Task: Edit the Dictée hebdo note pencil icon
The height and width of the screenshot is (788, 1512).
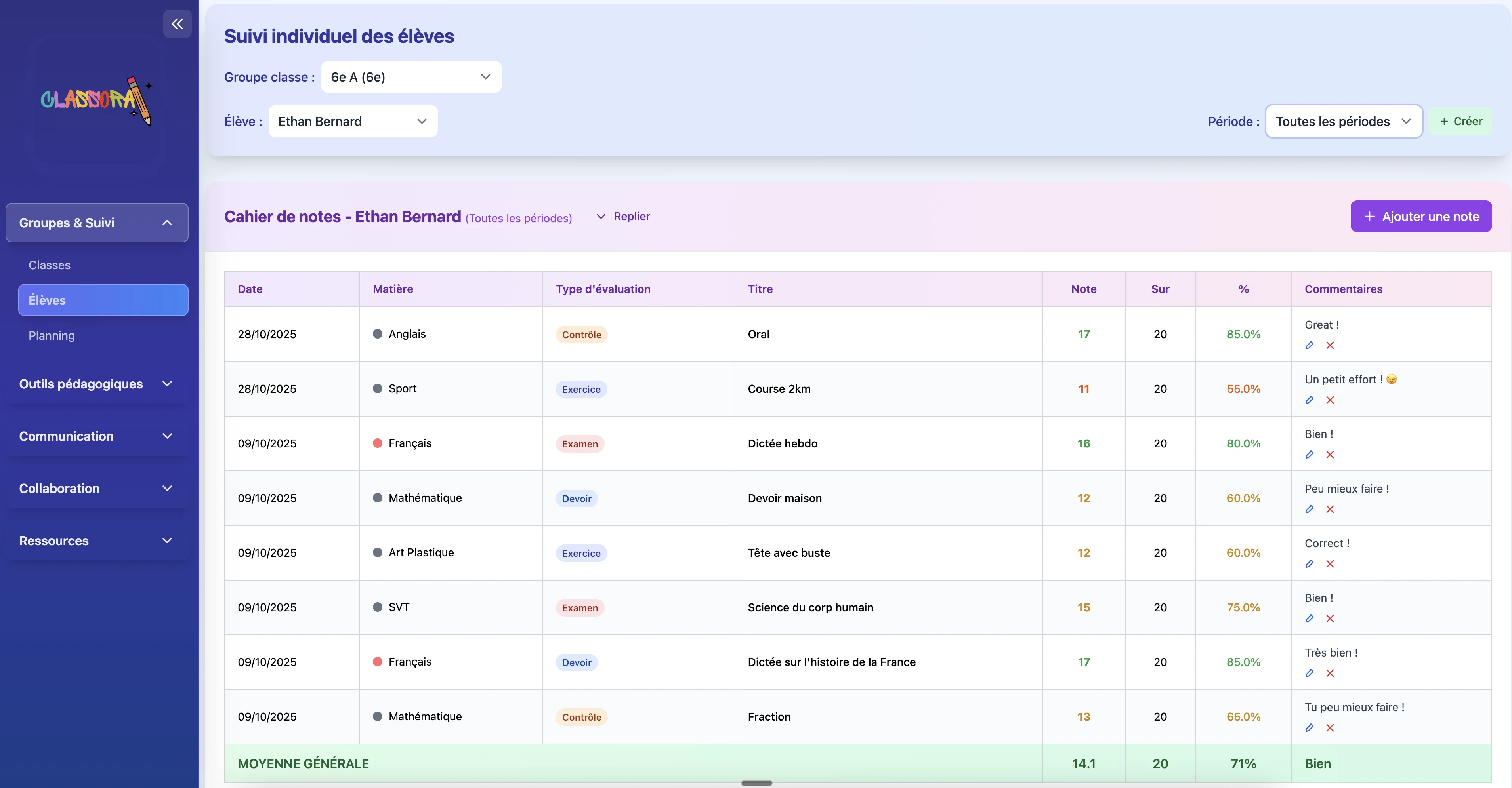Action: pyautogui.click(x=1310, y=455)
